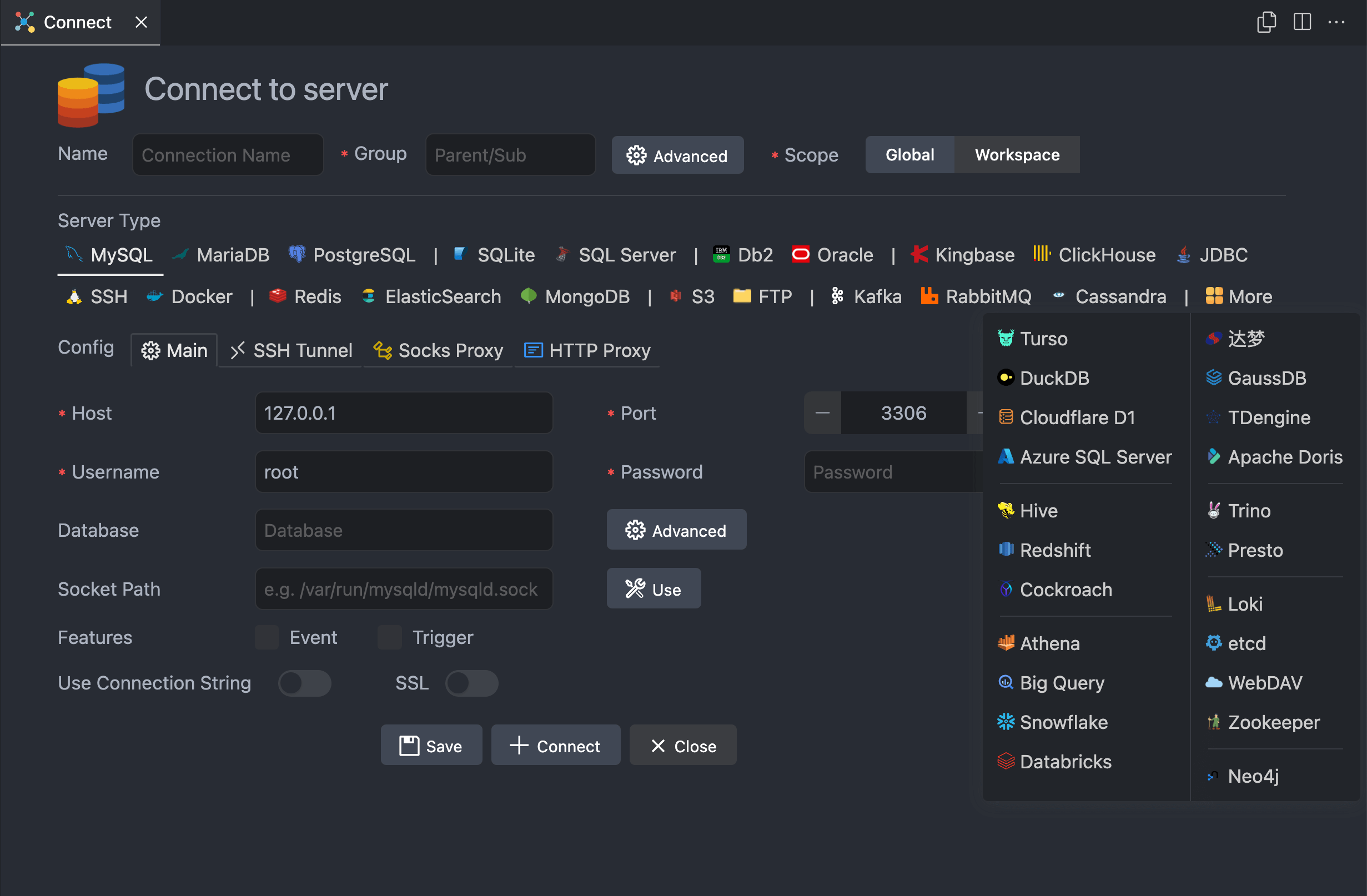Pick MongoDB server type
The height and width of the screenshot is (896, 1367).
[575, 296]
